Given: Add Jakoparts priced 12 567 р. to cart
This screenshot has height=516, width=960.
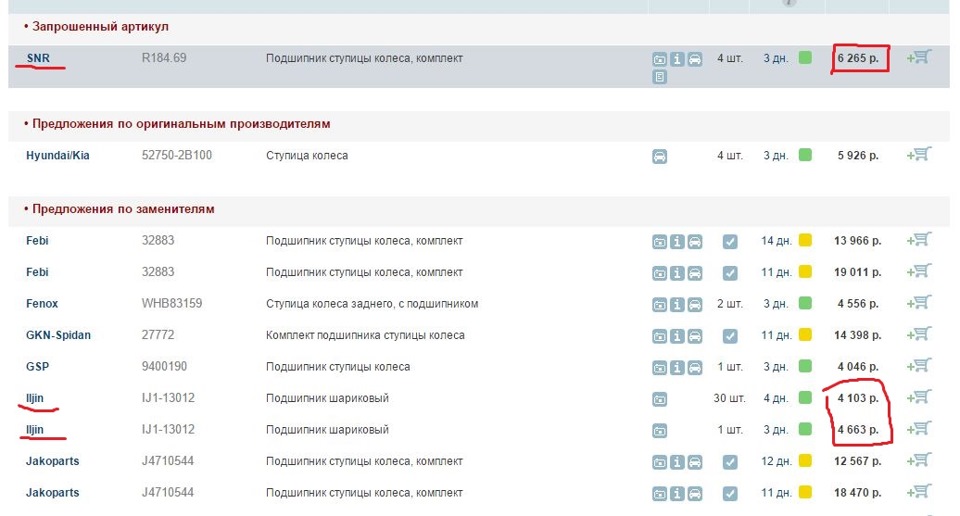Looking at the screenshot, I should (x=919, y=460).
